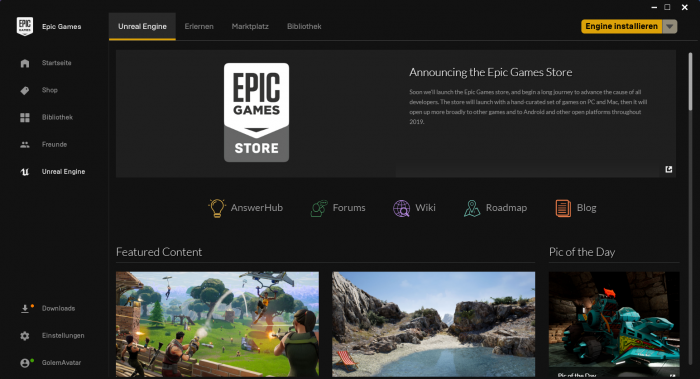Screen dimensions: 700x379
Task: Click the AnswerHub lightbulb icon
Action: point(217,208)
